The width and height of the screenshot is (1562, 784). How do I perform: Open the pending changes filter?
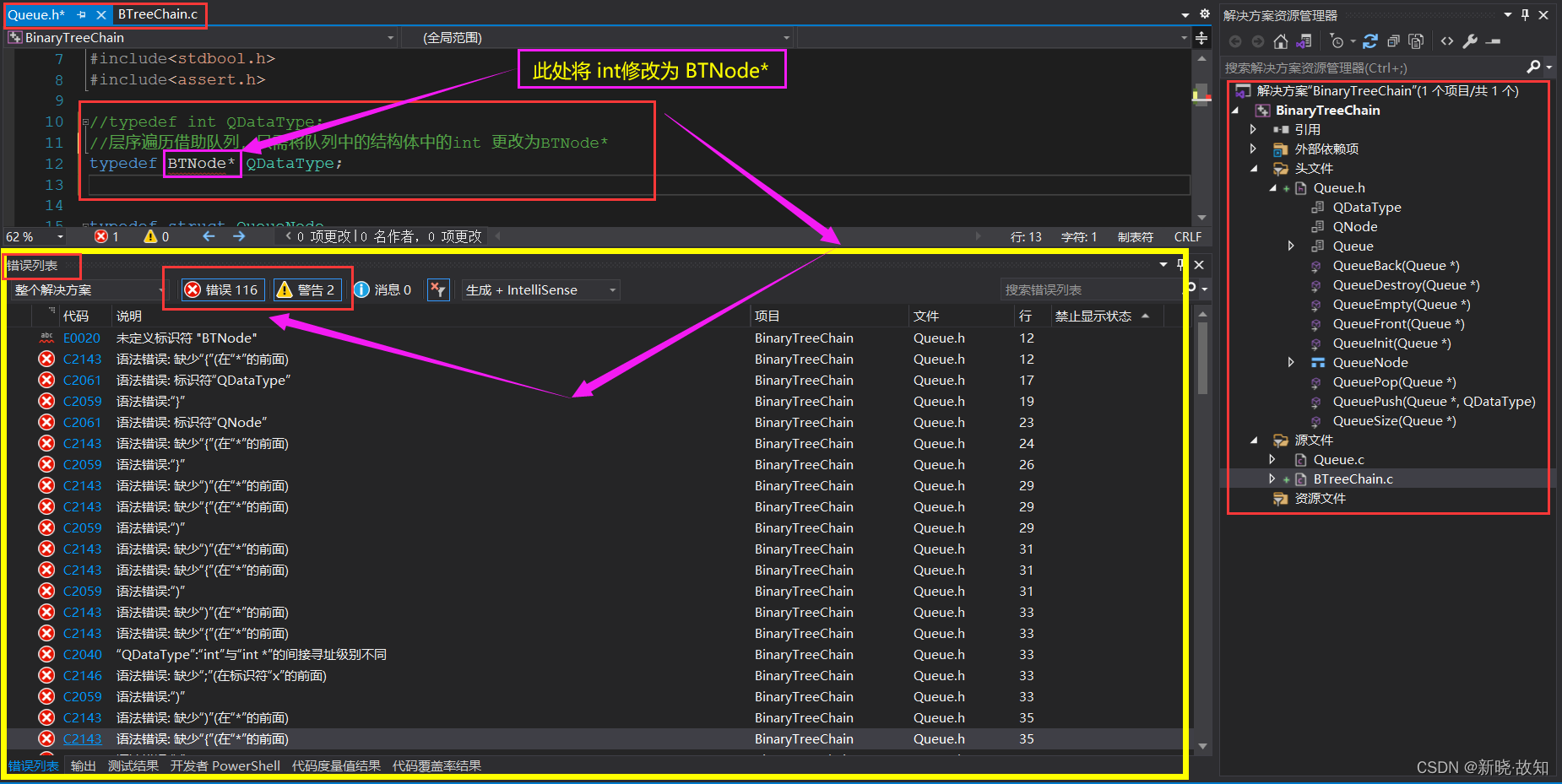point(1339,41)
